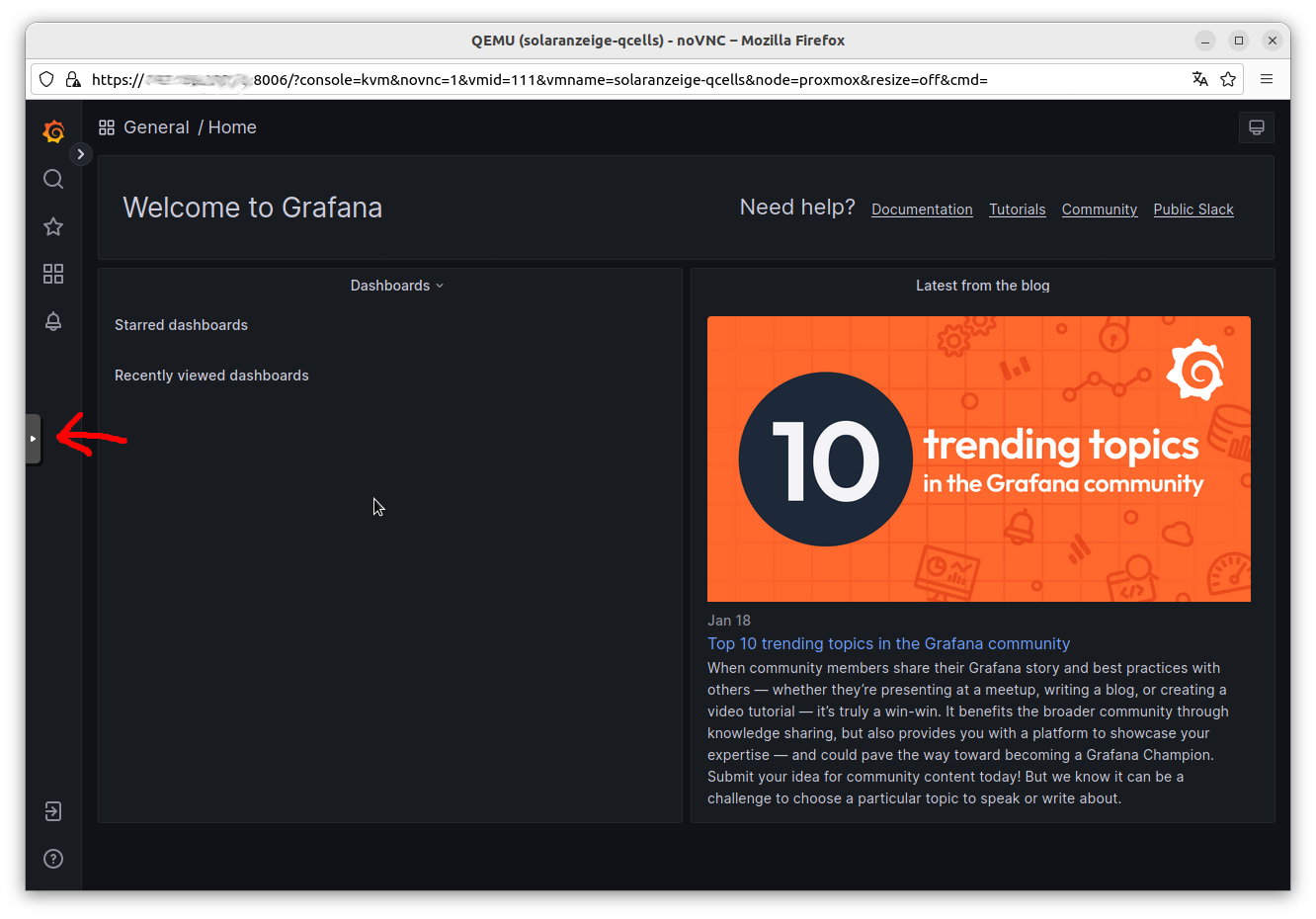This screenshot has width=1316, height=919.
Task: Click the trending topics blog image
Action: click(x=978, y=459)
